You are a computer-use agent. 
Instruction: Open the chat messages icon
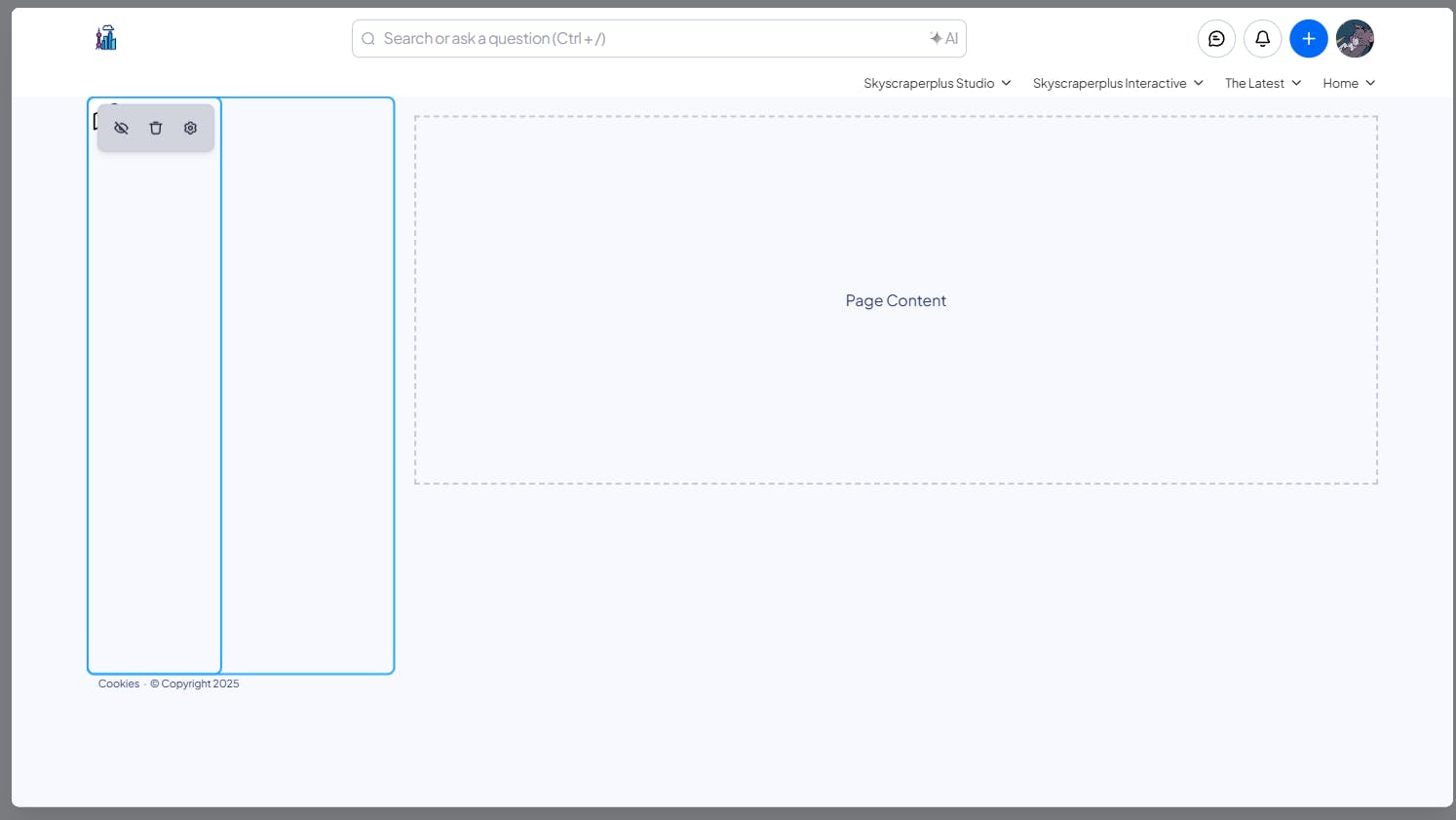(x=1216, y=39)
